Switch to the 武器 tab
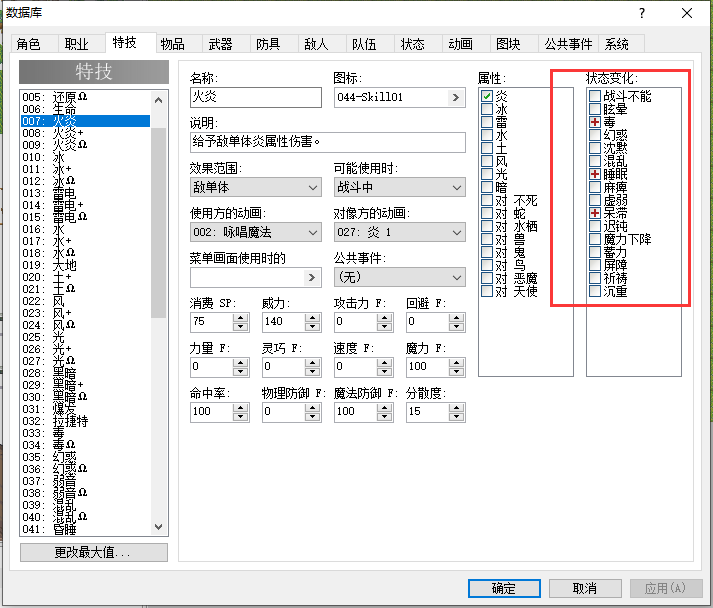Image resolution: width=713 pixels, height=608 pixels. pyautogui.click(x=221, y=44)
